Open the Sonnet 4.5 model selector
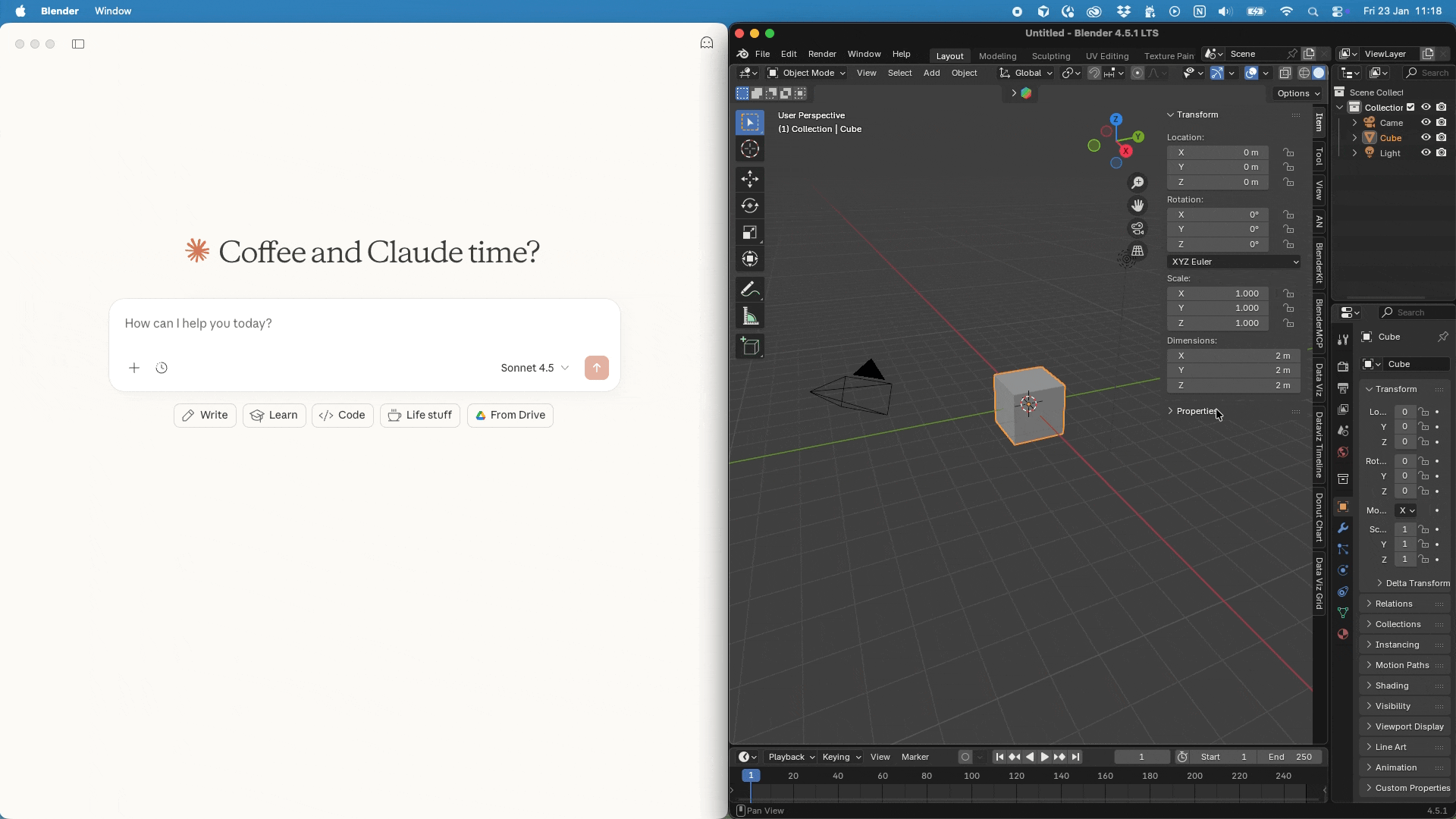Viewport: 1456px width, 819px height. click(535, 368)
